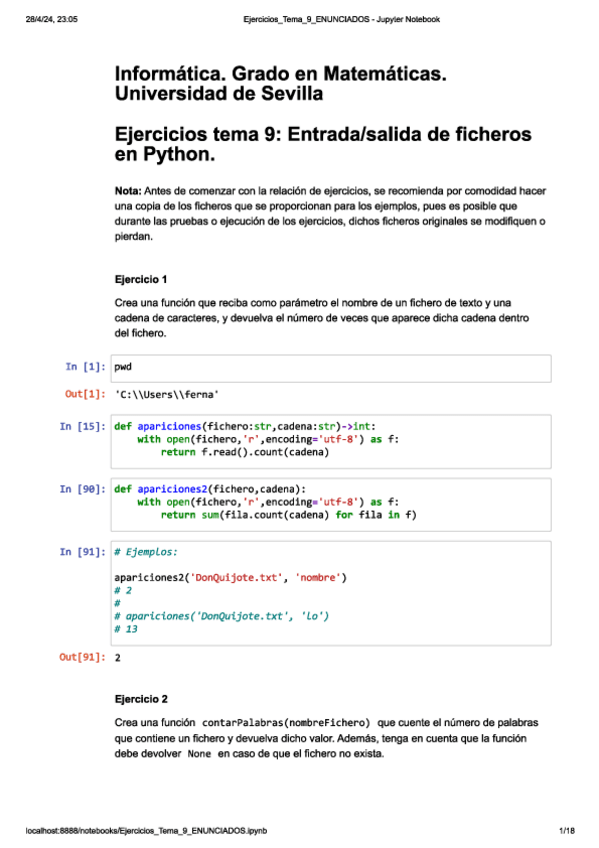599x848 pixels.
Task: Select the In [15] apariciones code cell
Action: tap(331, 441)
